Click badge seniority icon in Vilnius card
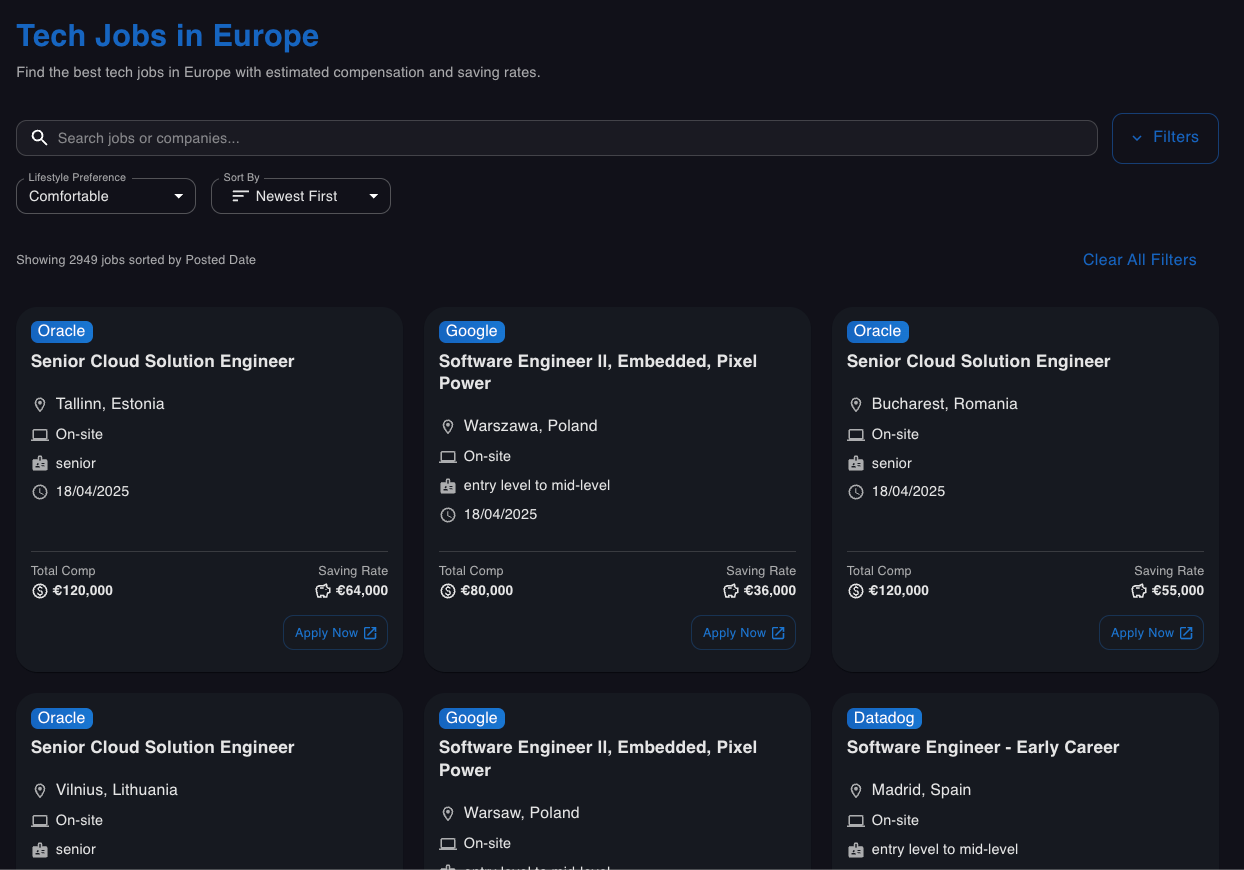The height and width of the screenshot is (870, 1244). coord(40,850)
